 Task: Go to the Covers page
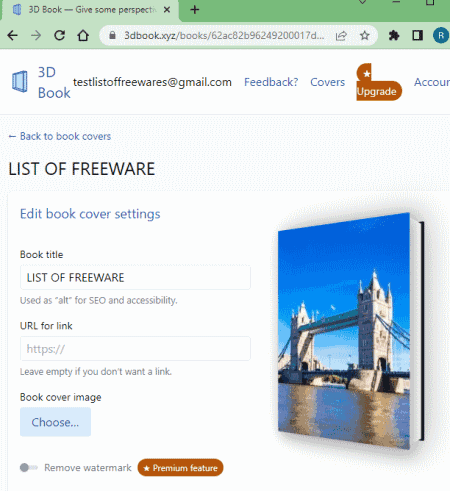click(327, 82)
